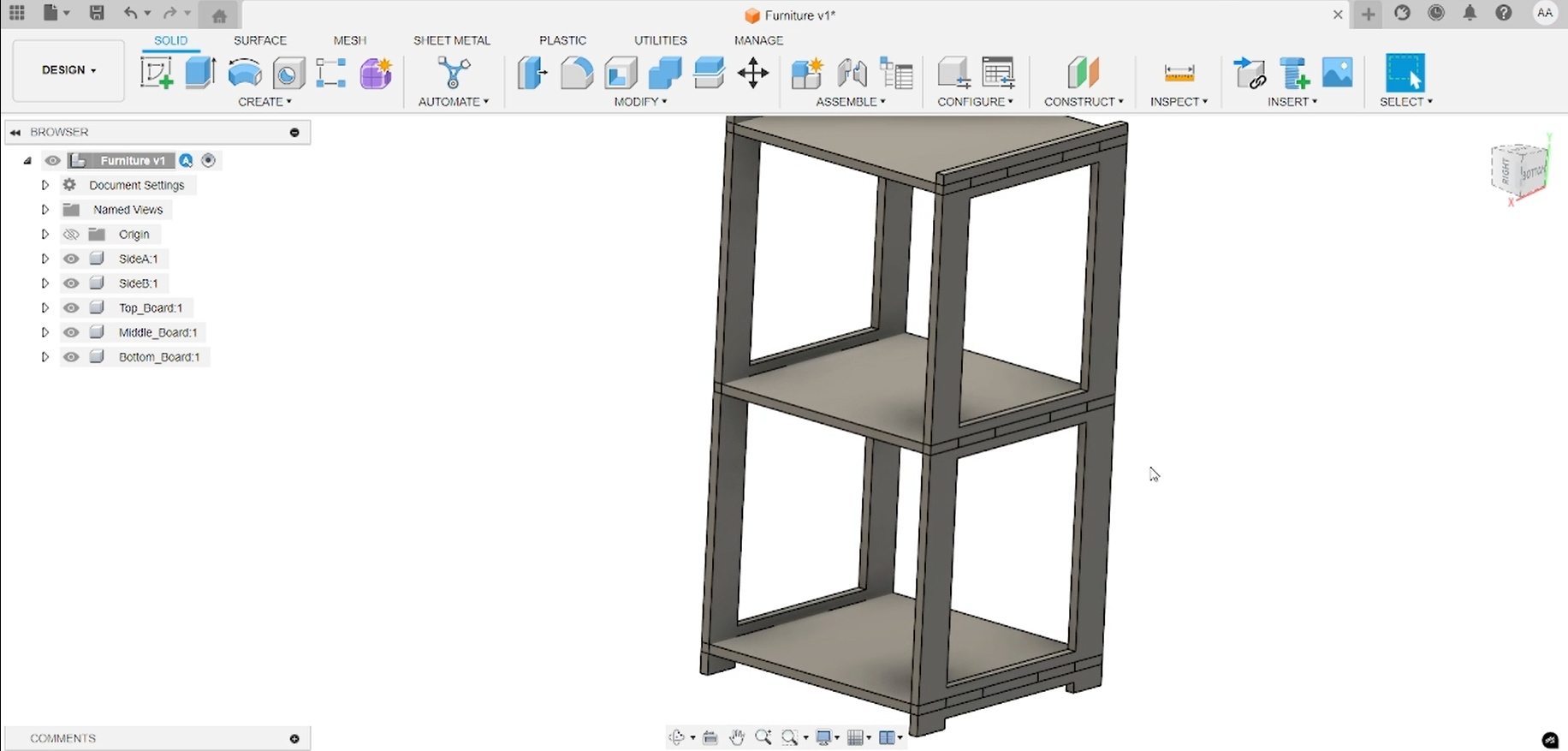Open a new design tab with plus

coord(1368,14)
